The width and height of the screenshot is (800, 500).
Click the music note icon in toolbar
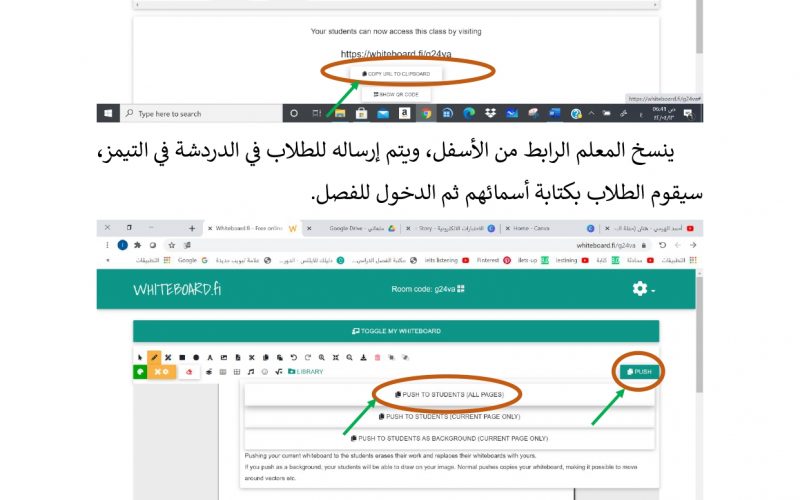coord(251,372)
